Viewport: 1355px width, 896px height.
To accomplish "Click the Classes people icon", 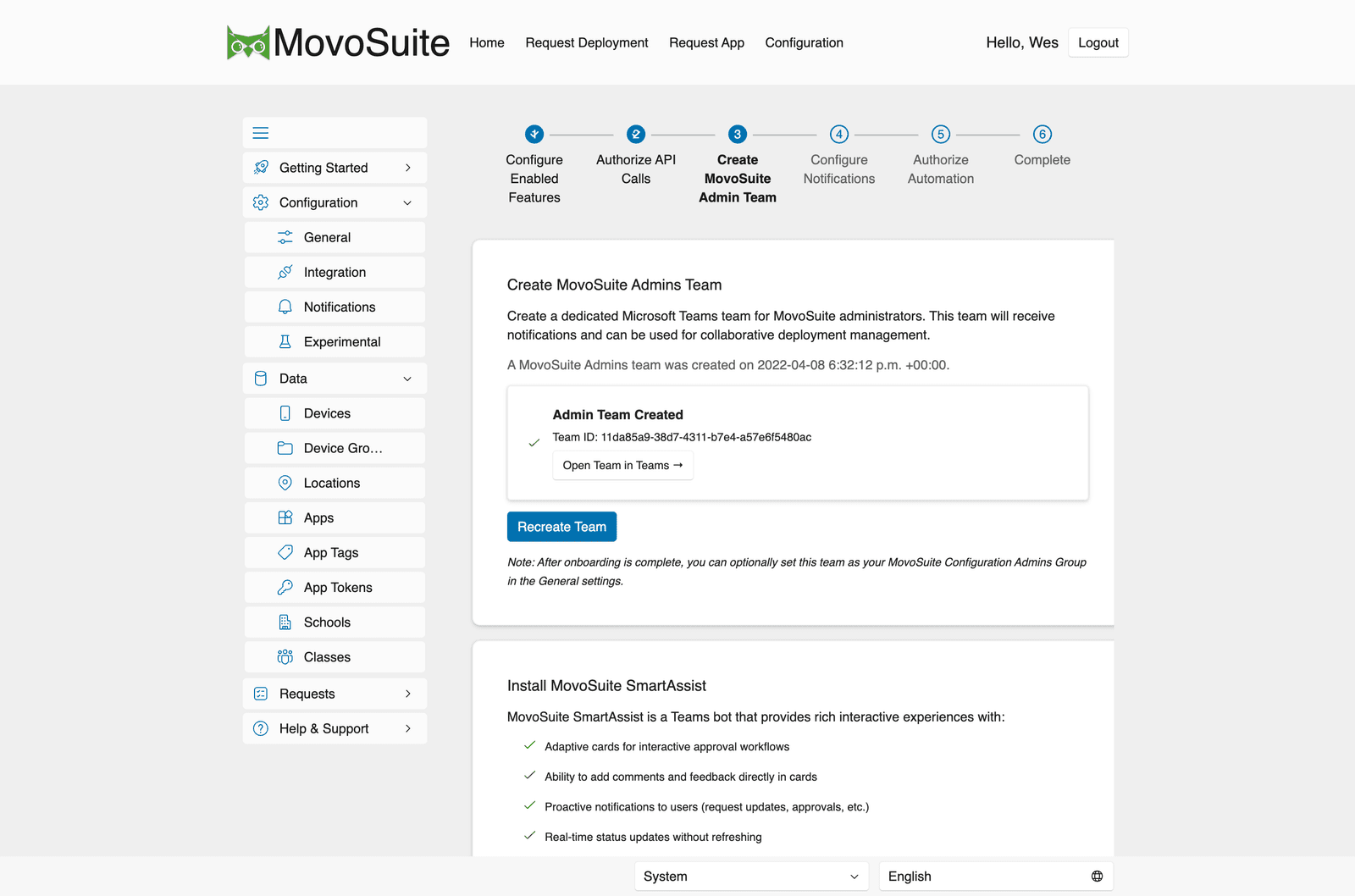I will [285, 656].
